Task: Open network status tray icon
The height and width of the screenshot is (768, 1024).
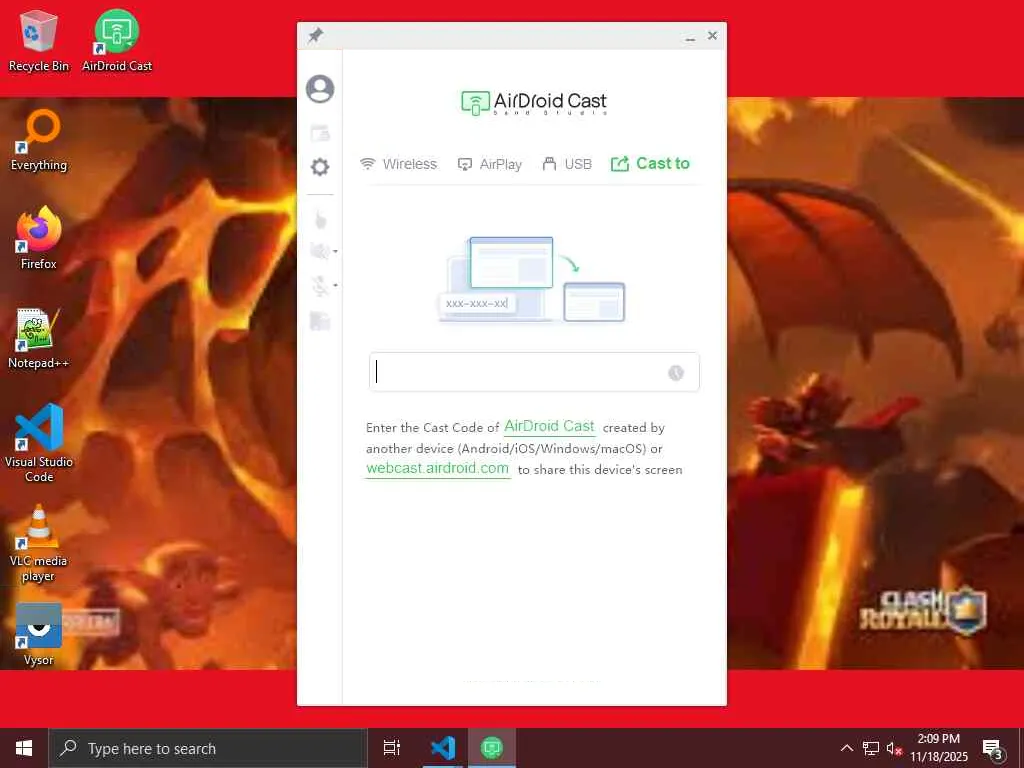Action: (x=871, y=748)
